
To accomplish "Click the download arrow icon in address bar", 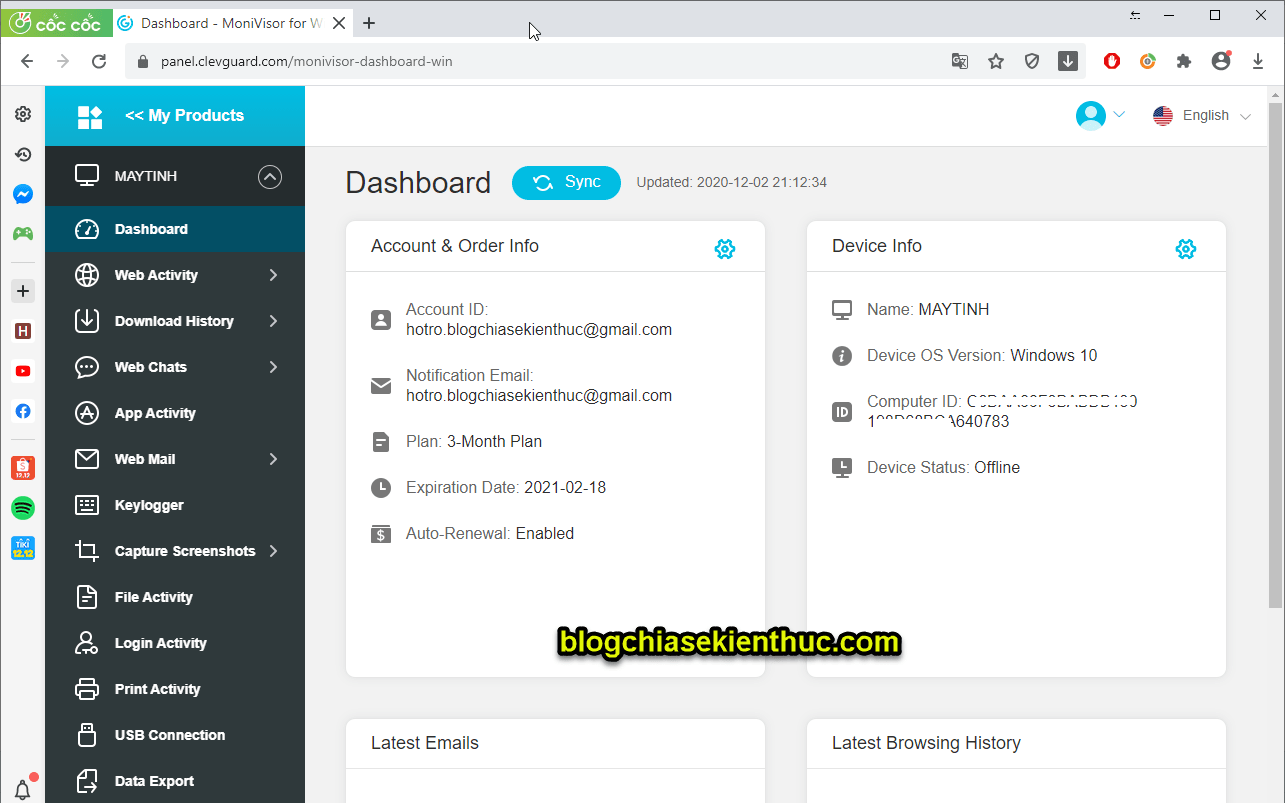I will pyautogui.click(x=1068, y=61).
